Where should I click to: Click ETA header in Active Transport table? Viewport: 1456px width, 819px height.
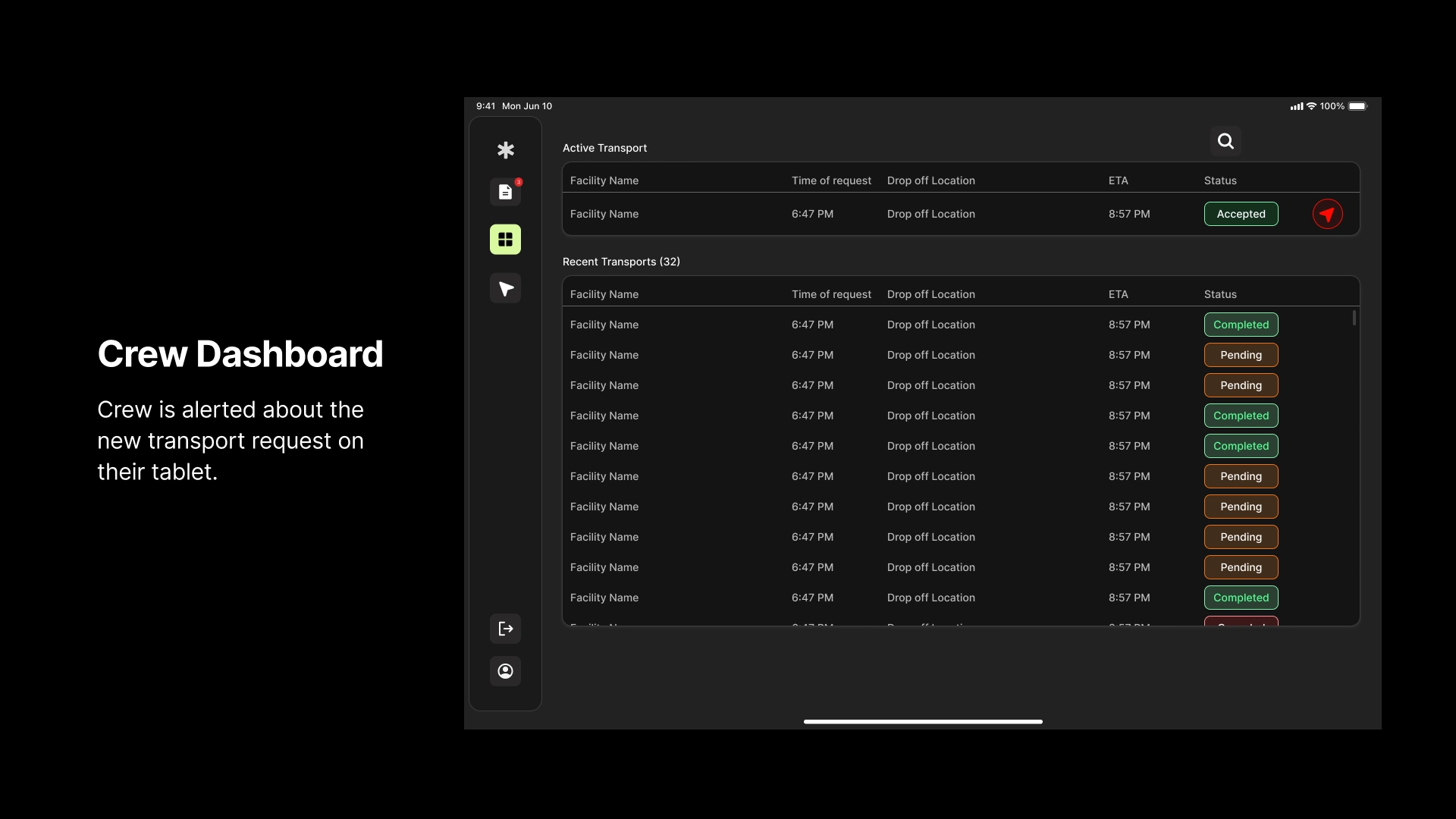point(1118,180)
